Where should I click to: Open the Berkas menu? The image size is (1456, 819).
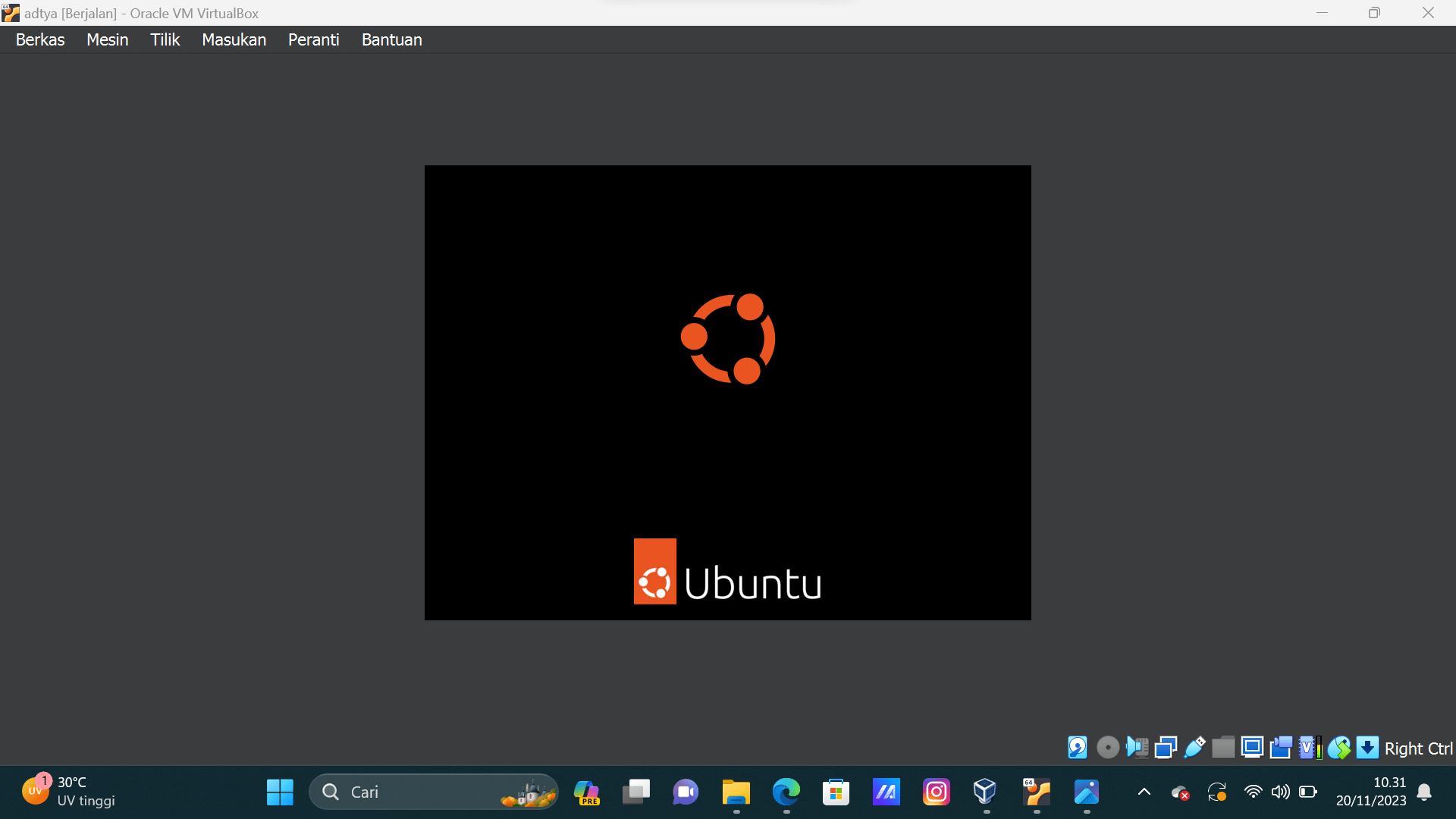[40, 39]
